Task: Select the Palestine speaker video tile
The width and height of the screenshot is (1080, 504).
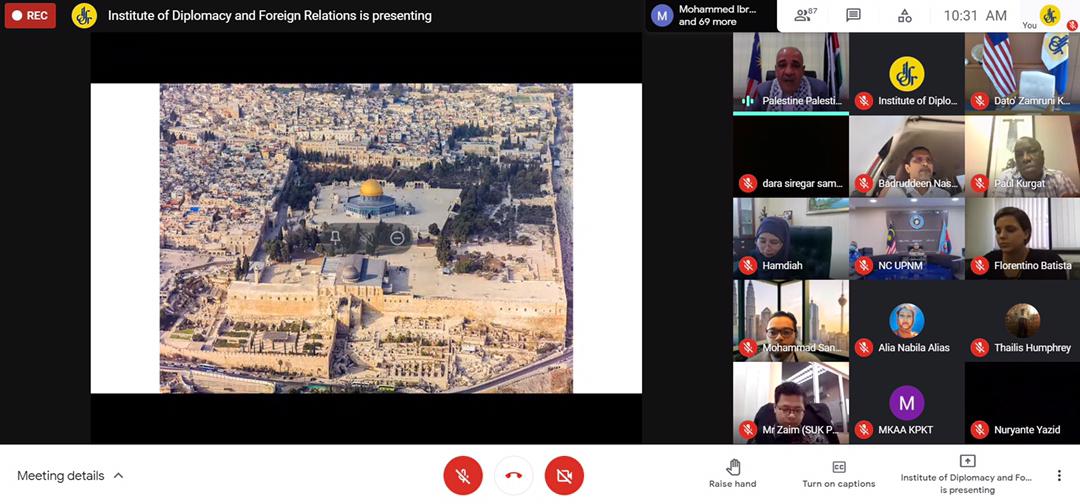Action: tap(790, 72)
